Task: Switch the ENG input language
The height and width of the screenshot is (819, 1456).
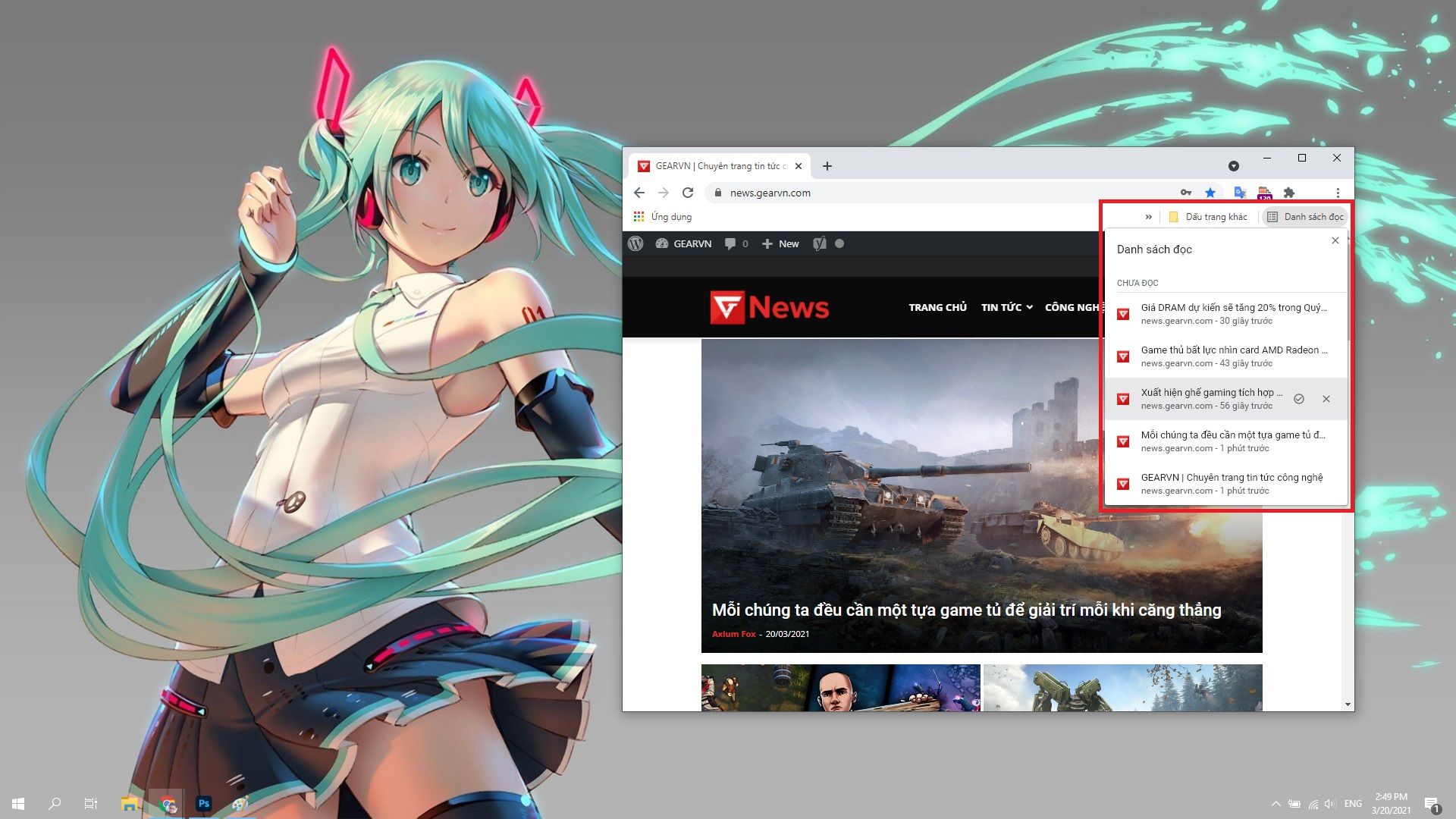Action: click(1353, 804)
